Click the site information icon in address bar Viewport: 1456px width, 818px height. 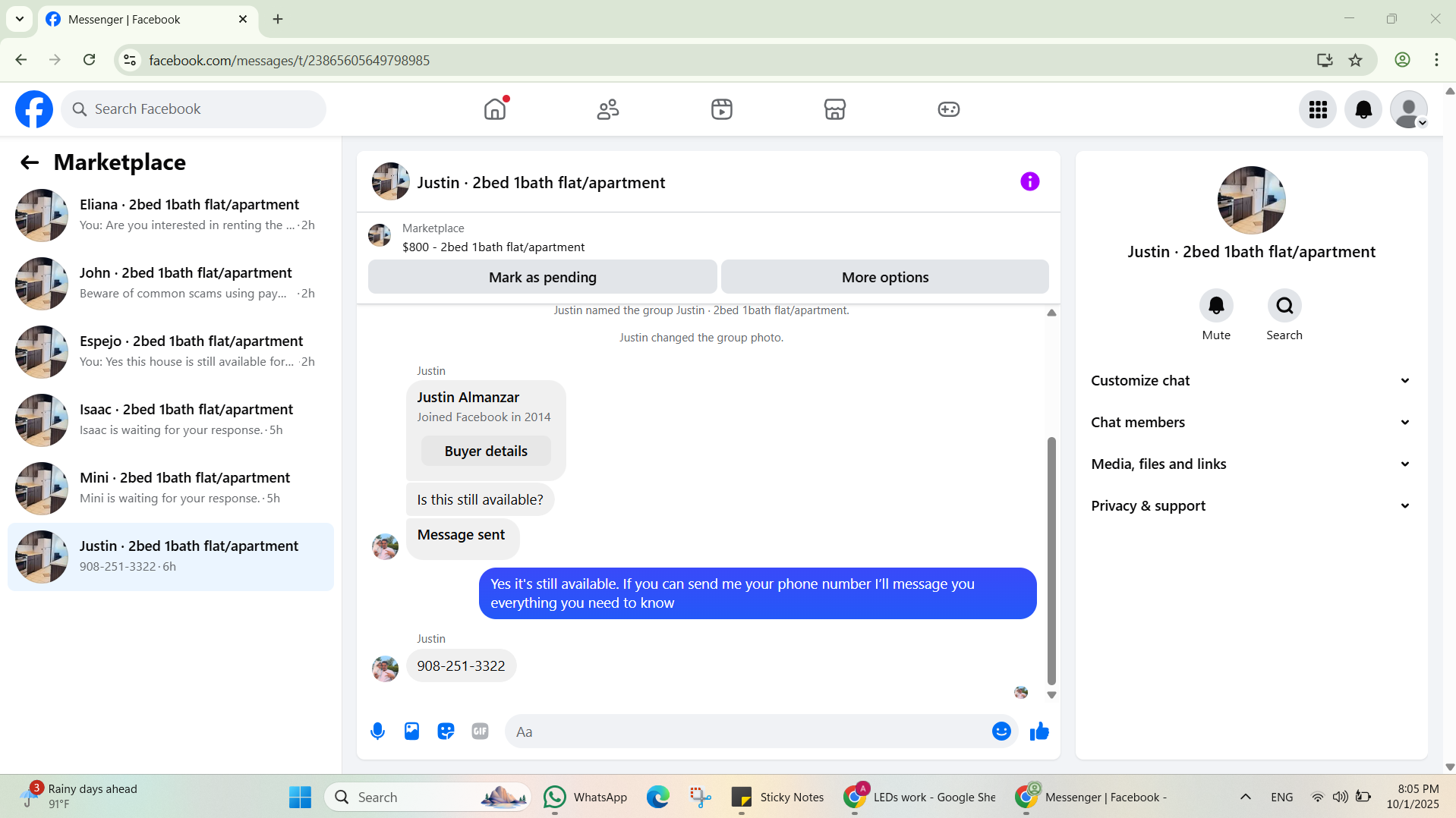tap(131, 60)
